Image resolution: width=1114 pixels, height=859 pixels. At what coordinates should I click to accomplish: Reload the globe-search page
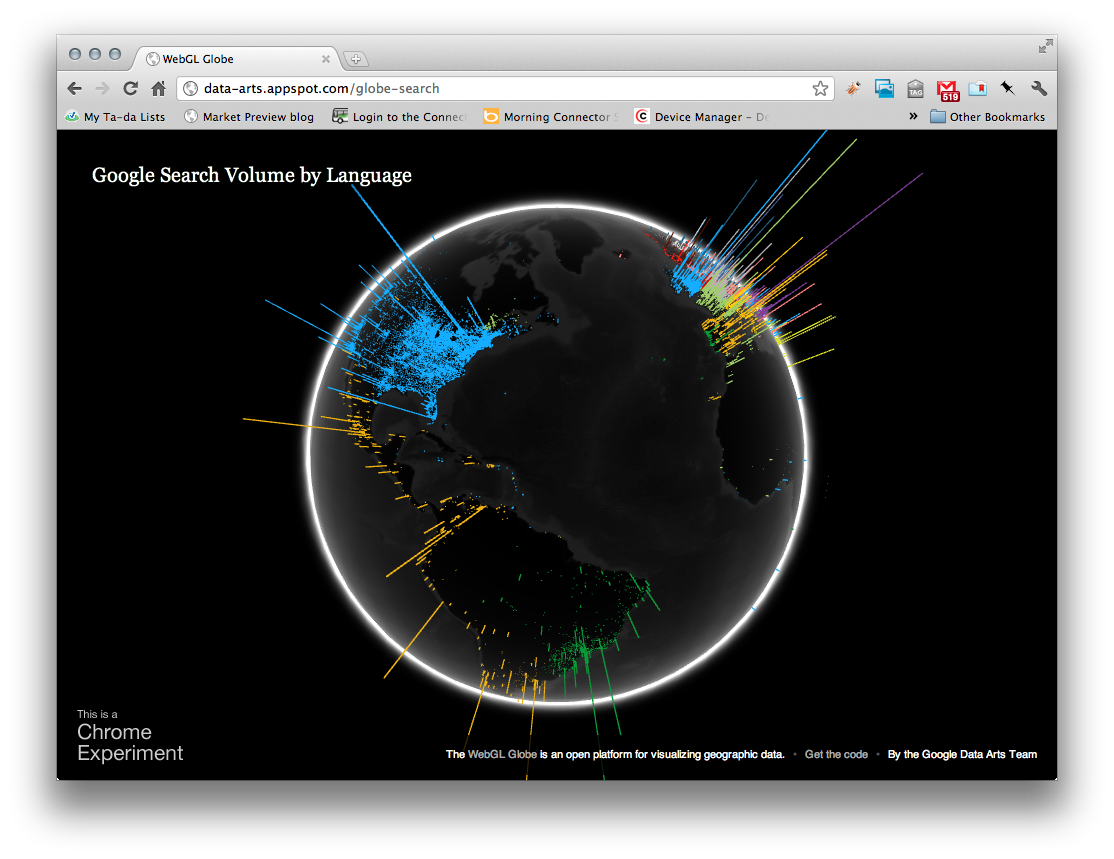click(130, 88)
